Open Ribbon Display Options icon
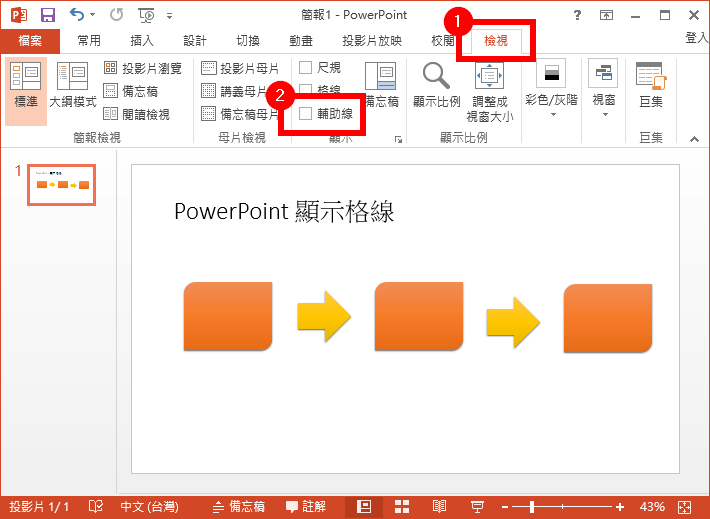This screenshot has width=710, height=519. 606,15
